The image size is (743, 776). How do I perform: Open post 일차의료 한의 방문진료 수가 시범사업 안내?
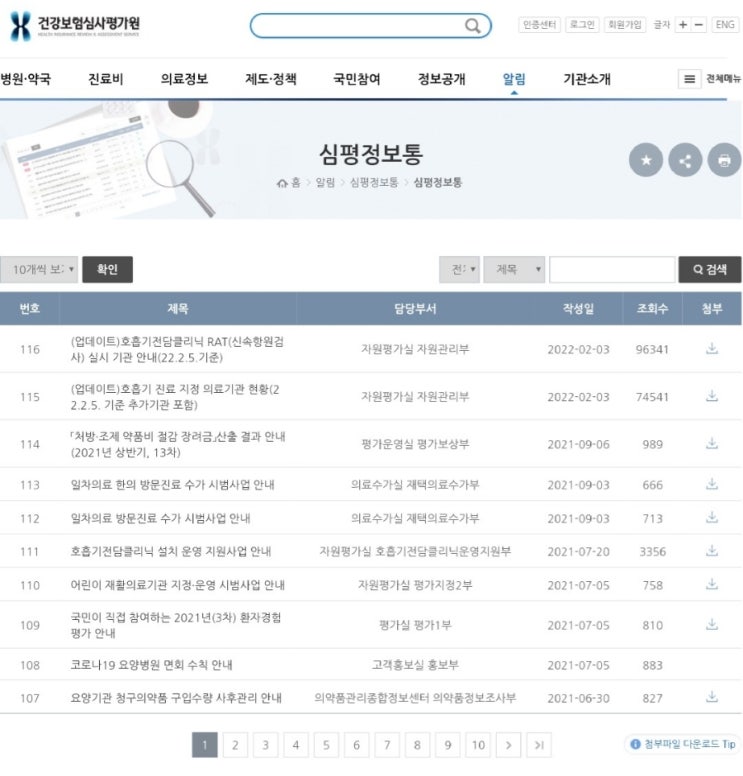coord(172,485)
